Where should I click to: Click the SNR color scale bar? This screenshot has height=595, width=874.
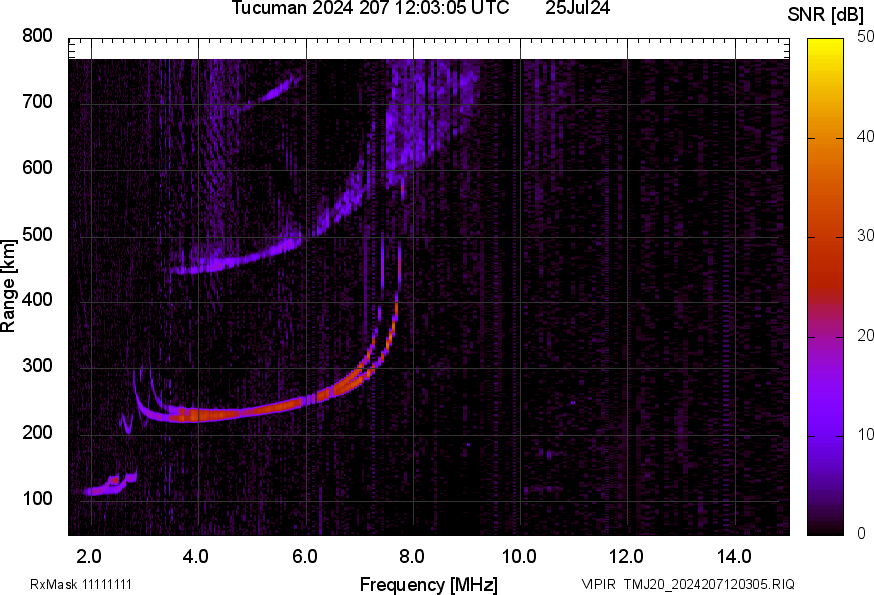(x=826, y=287)
